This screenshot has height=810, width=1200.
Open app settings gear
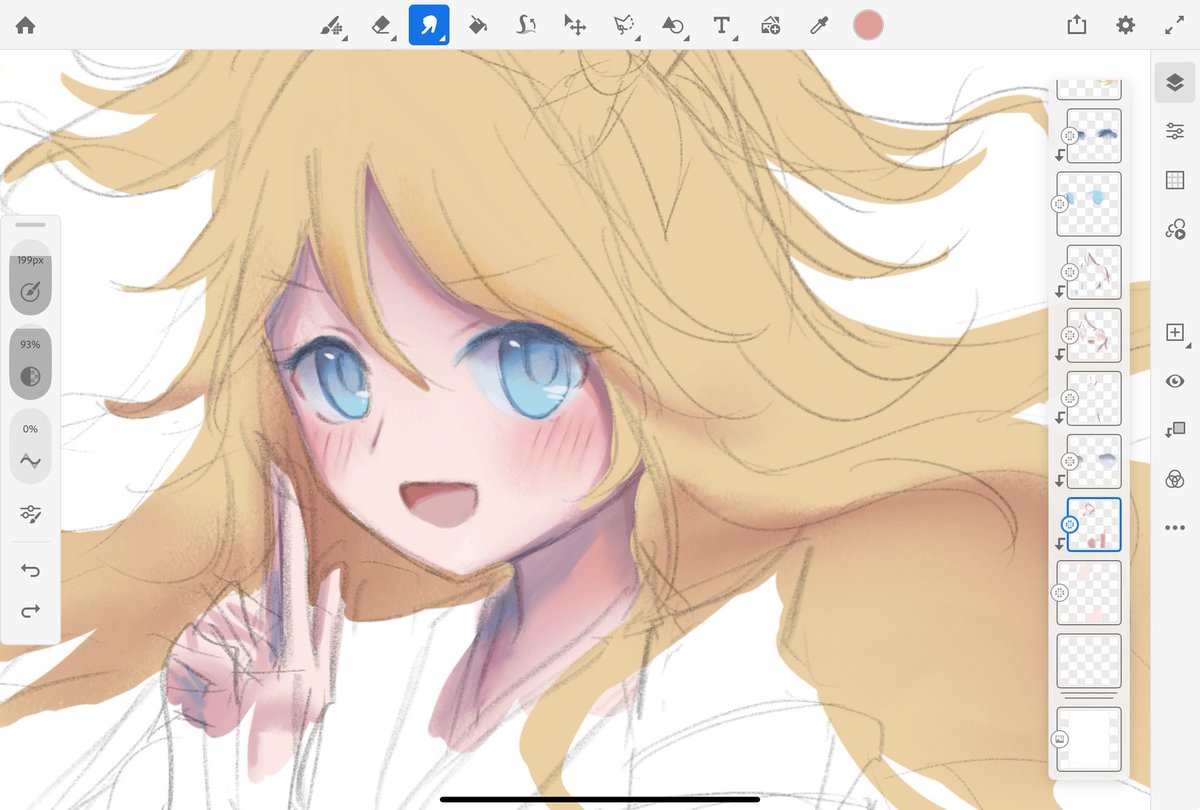point(1126,26)
